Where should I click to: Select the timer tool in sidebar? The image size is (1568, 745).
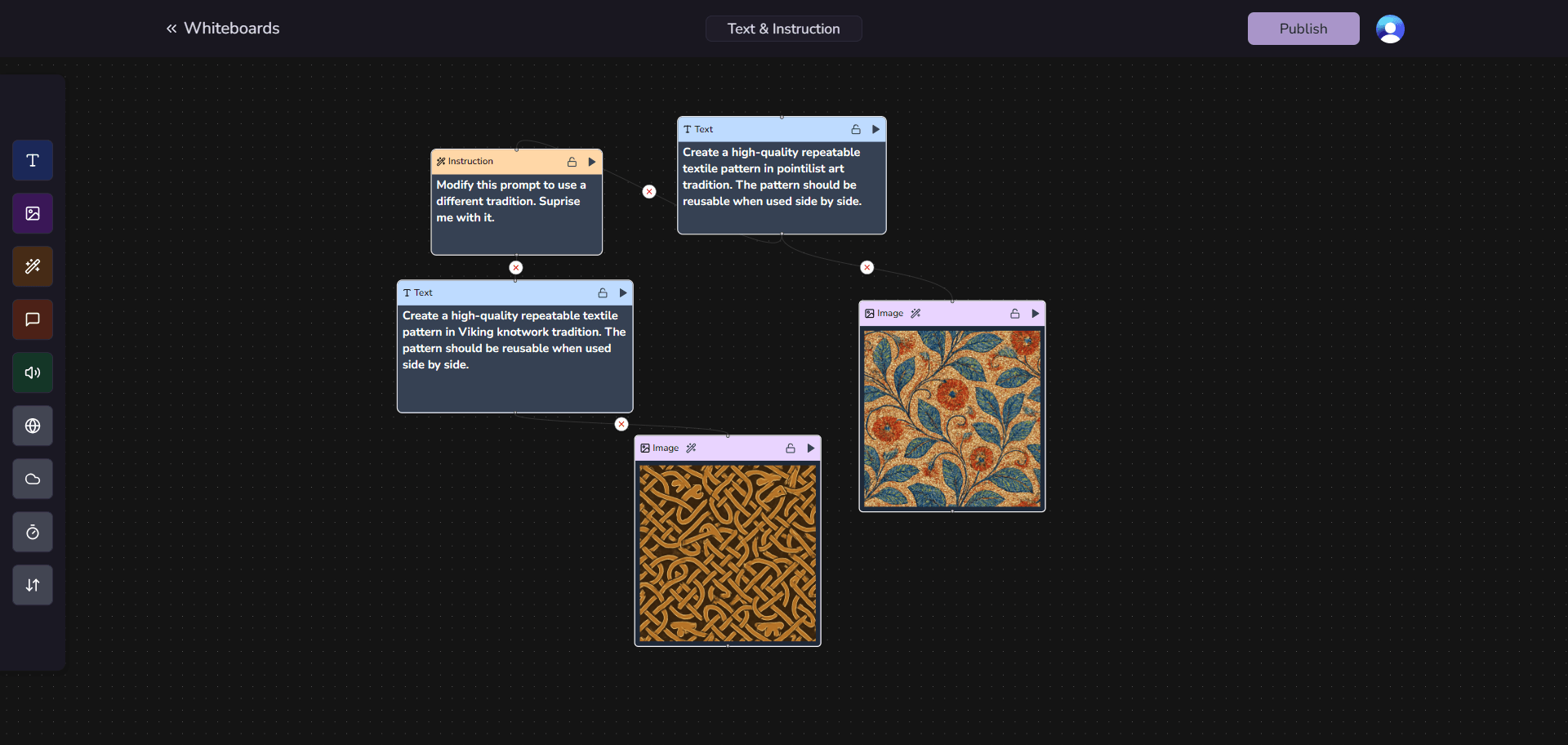pyautogui.click(x=33, y=532)
